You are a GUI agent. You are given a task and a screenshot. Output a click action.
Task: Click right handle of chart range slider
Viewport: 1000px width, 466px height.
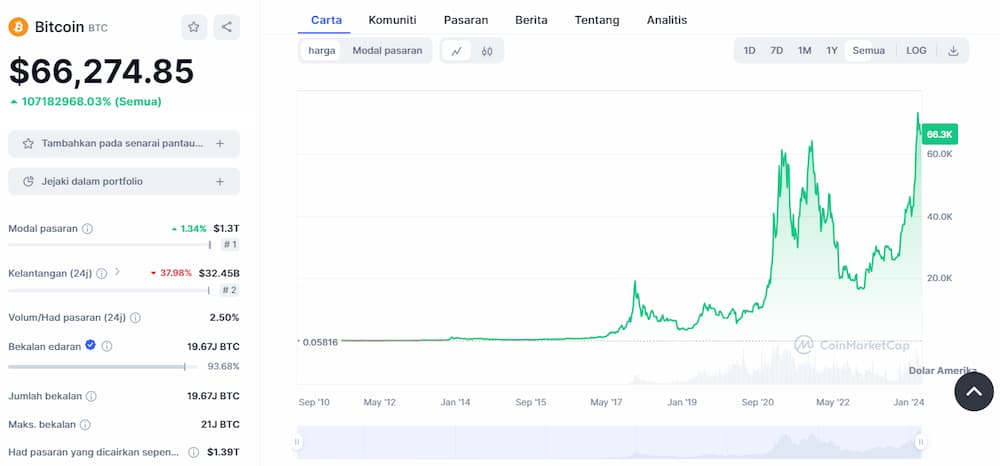click(920, 442)
